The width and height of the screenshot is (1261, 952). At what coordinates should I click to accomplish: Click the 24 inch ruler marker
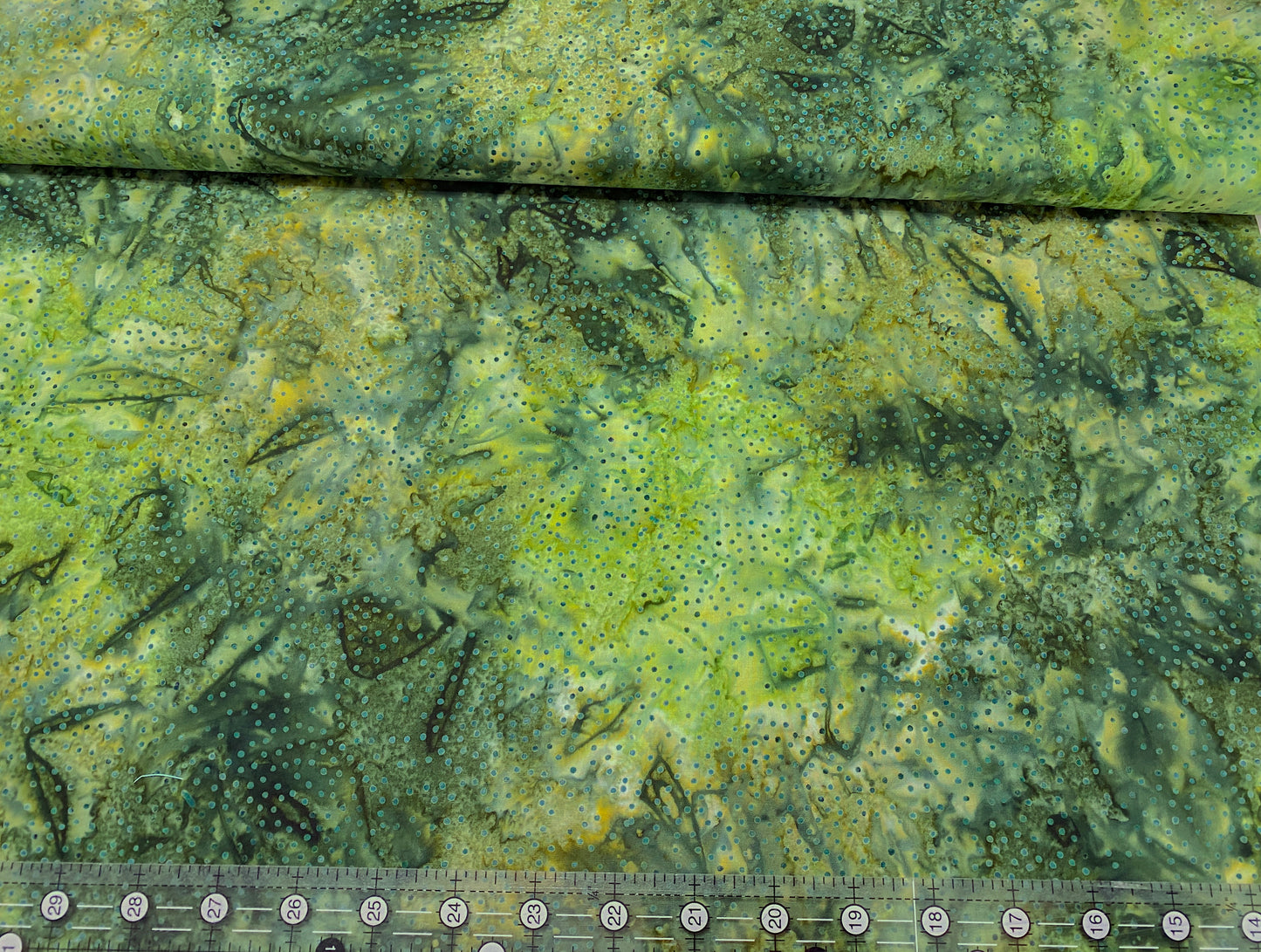pos(453,913)
